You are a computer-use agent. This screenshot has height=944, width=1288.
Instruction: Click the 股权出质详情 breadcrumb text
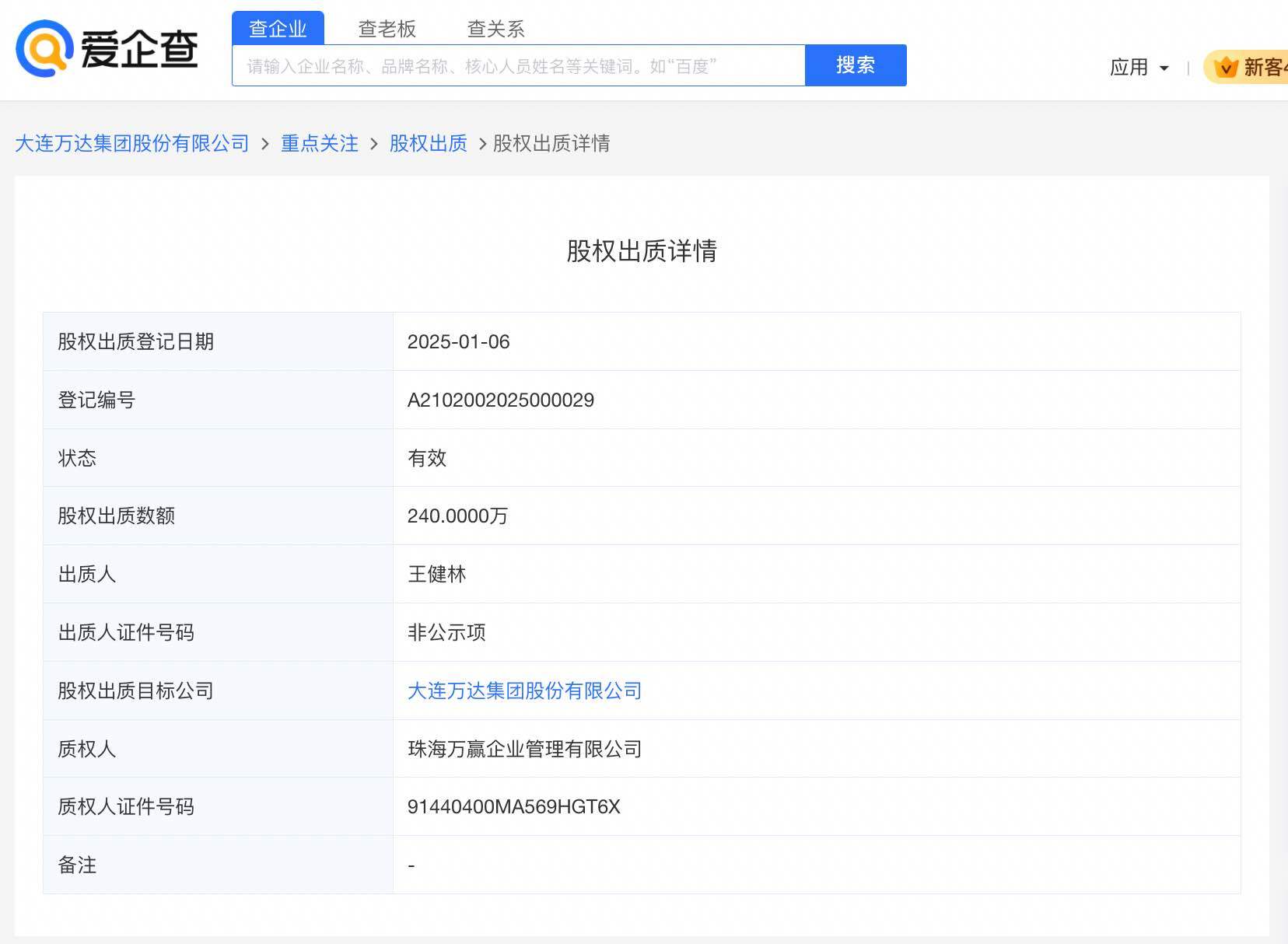pyautogui.click(x=551, y=144)
